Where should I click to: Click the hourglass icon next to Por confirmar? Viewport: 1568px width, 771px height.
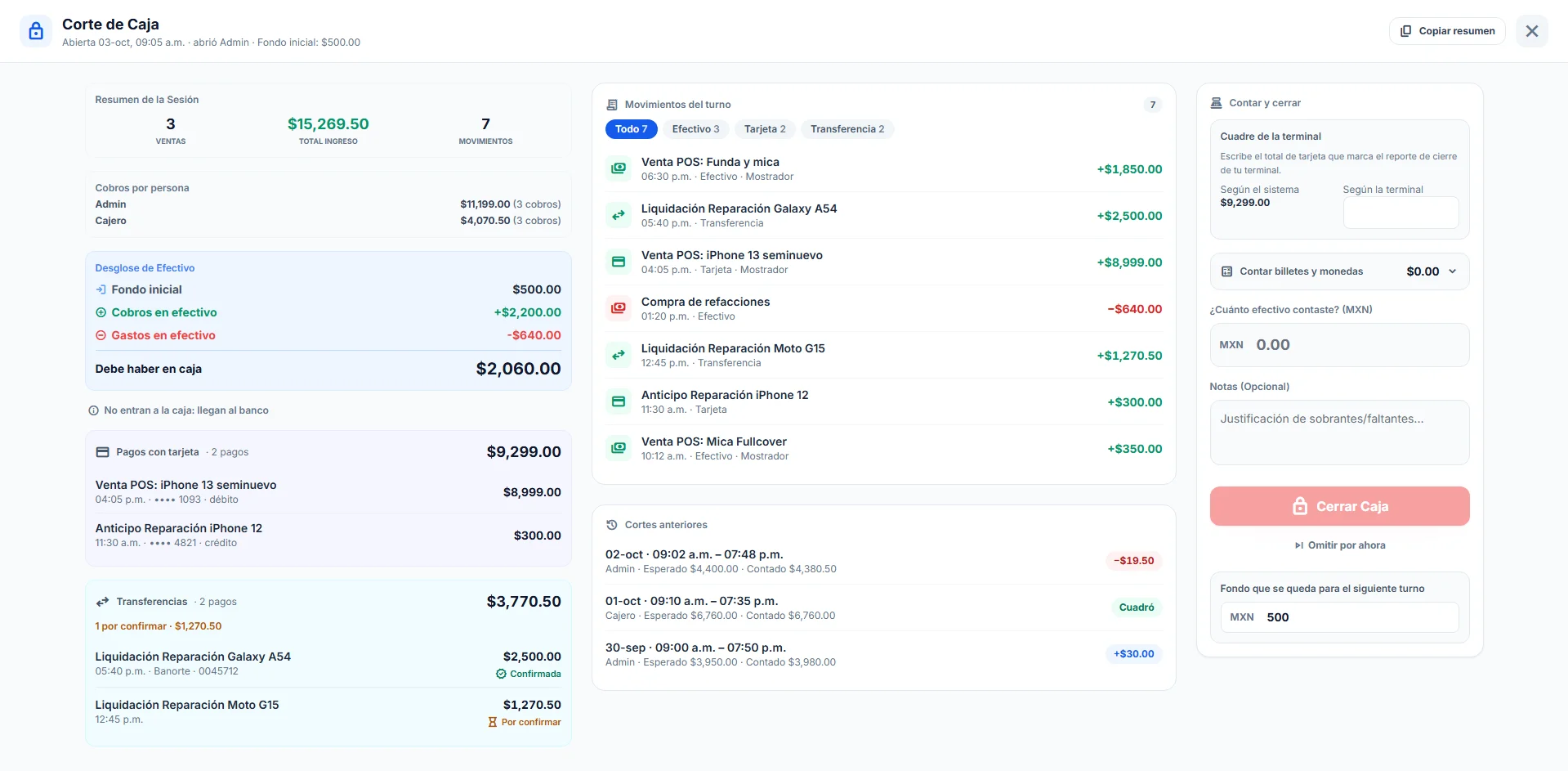tap(492, 722)
